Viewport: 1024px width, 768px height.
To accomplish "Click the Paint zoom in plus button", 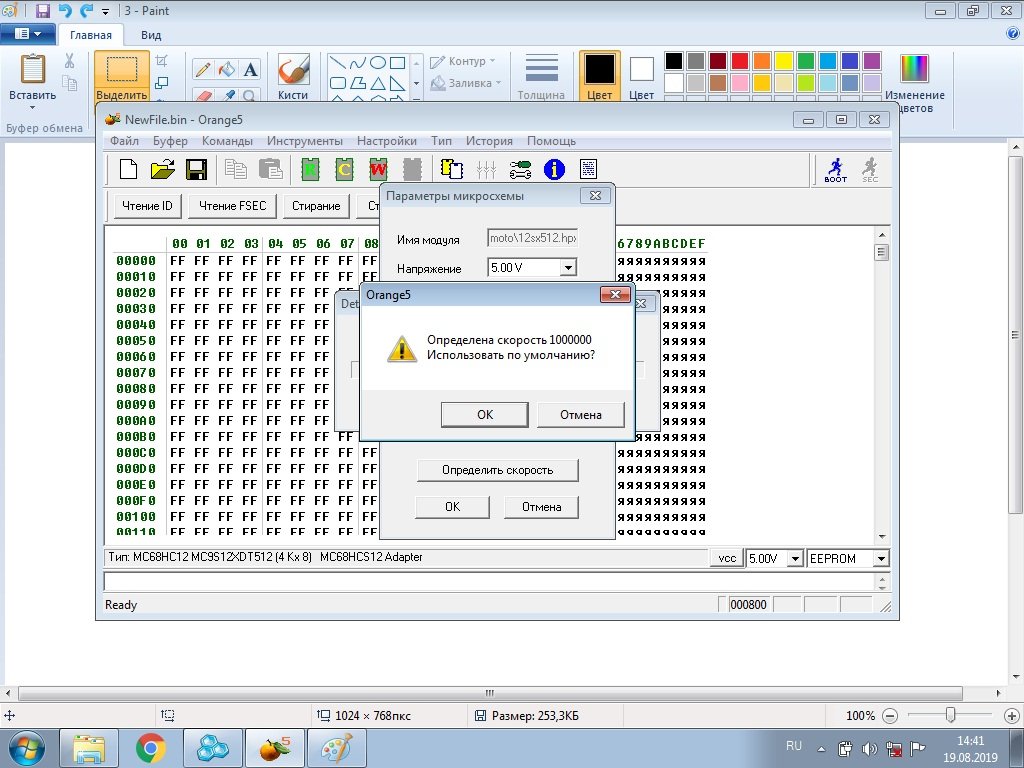I will coord(1011,716).
